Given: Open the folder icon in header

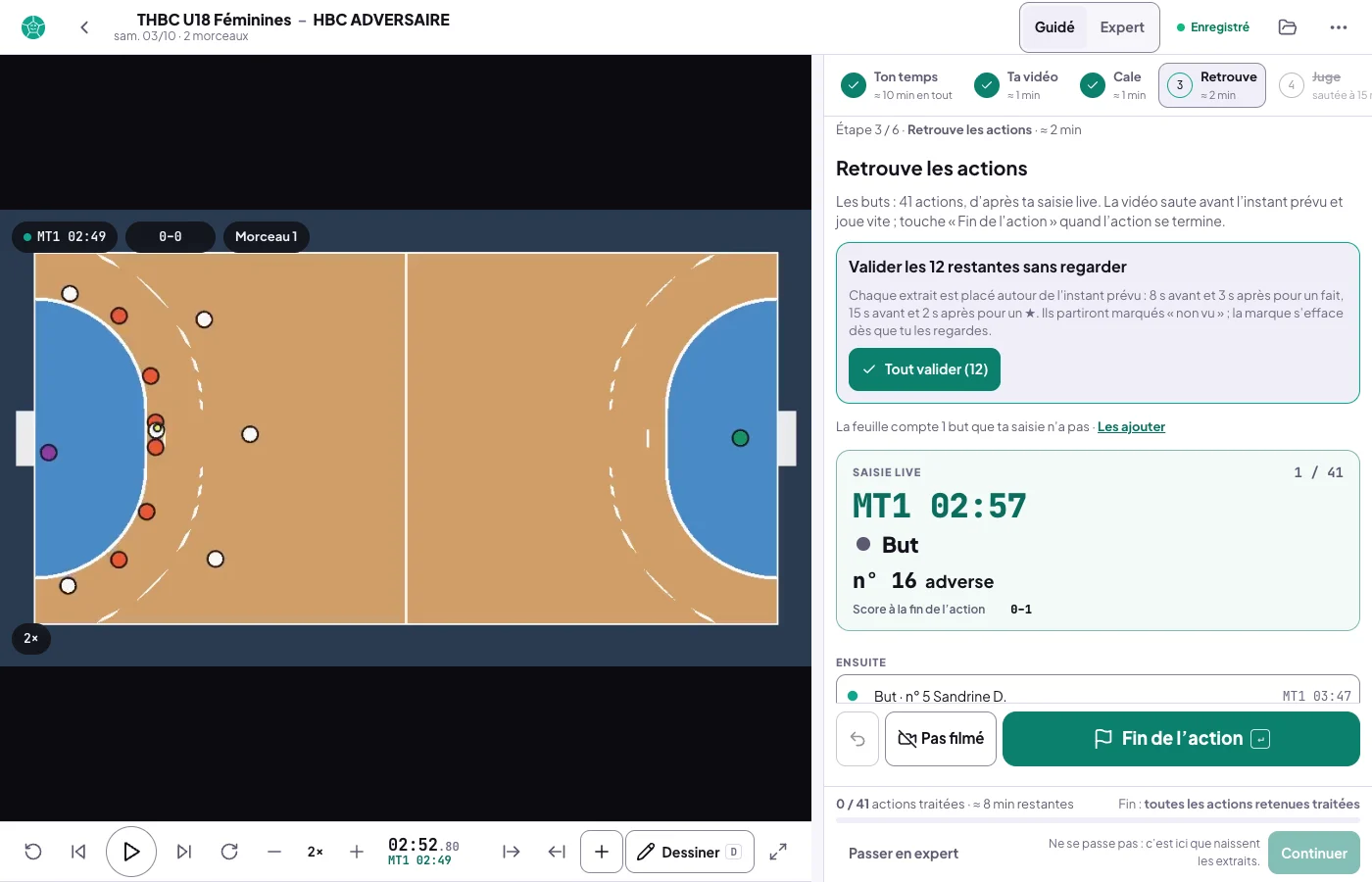Looking at the screenshot, I should point(1288,27).
